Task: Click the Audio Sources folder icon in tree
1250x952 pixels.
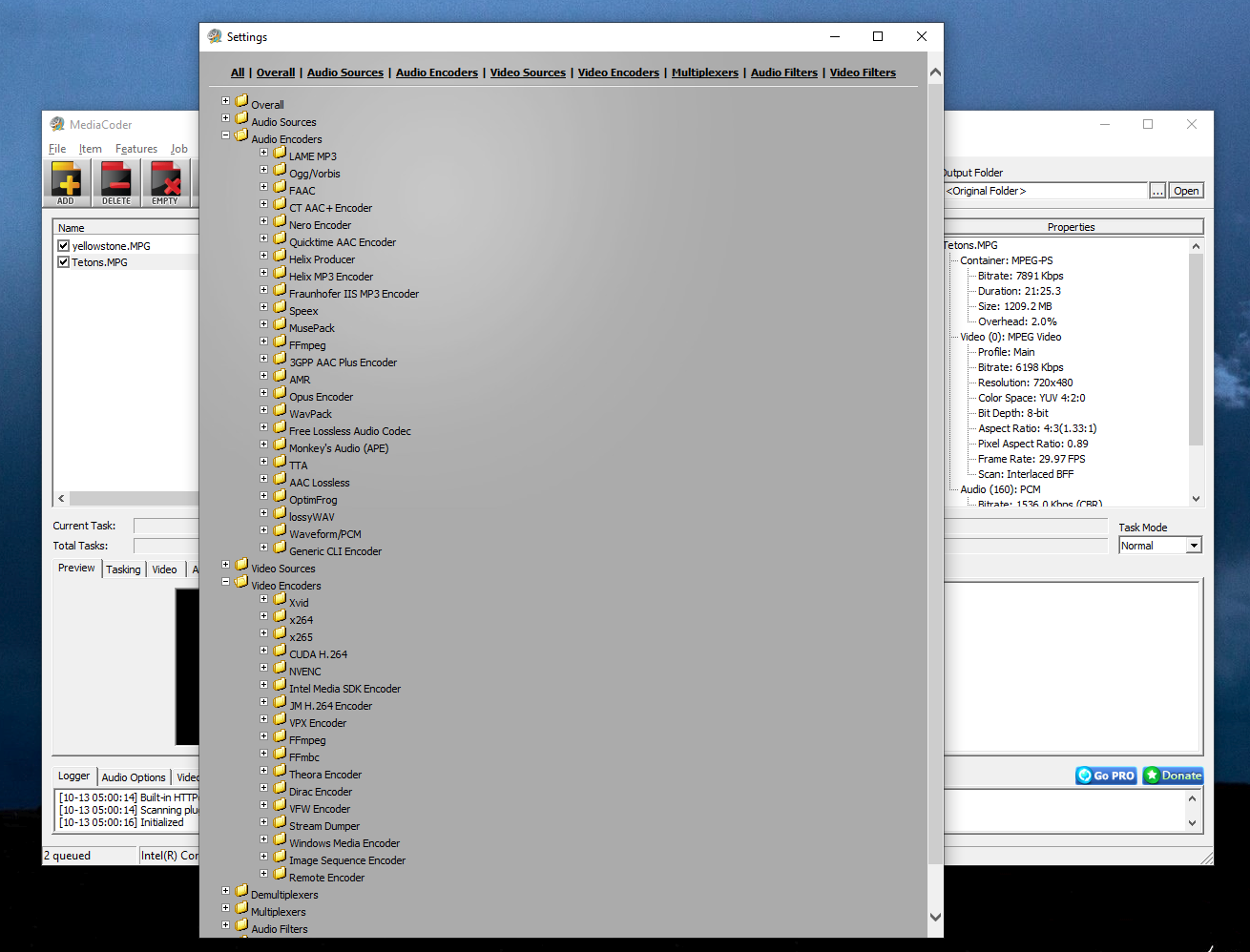Action: pos(241,118)
